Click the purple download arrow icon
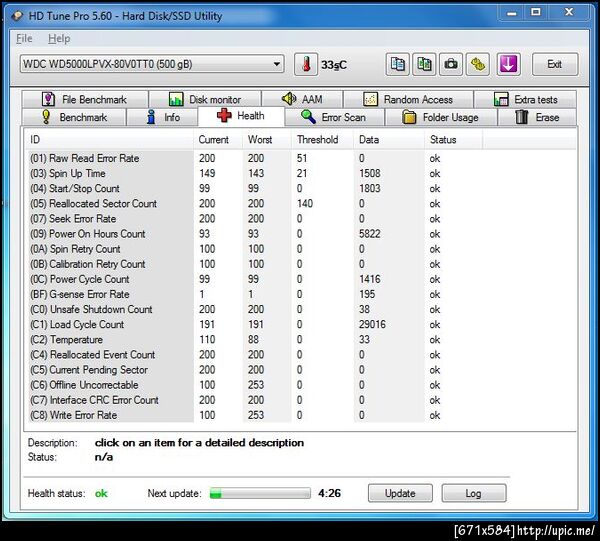The width and height of the screenshot is (600, 541). (509, 64)
